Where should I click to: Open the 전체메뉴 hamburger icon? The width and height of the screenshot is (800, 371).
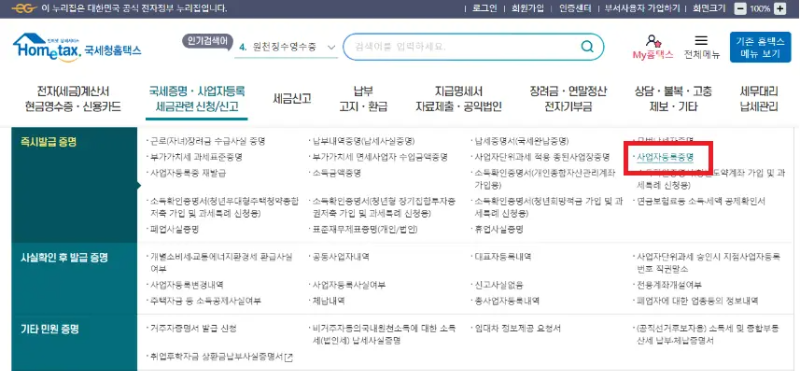tap(702, 41)
